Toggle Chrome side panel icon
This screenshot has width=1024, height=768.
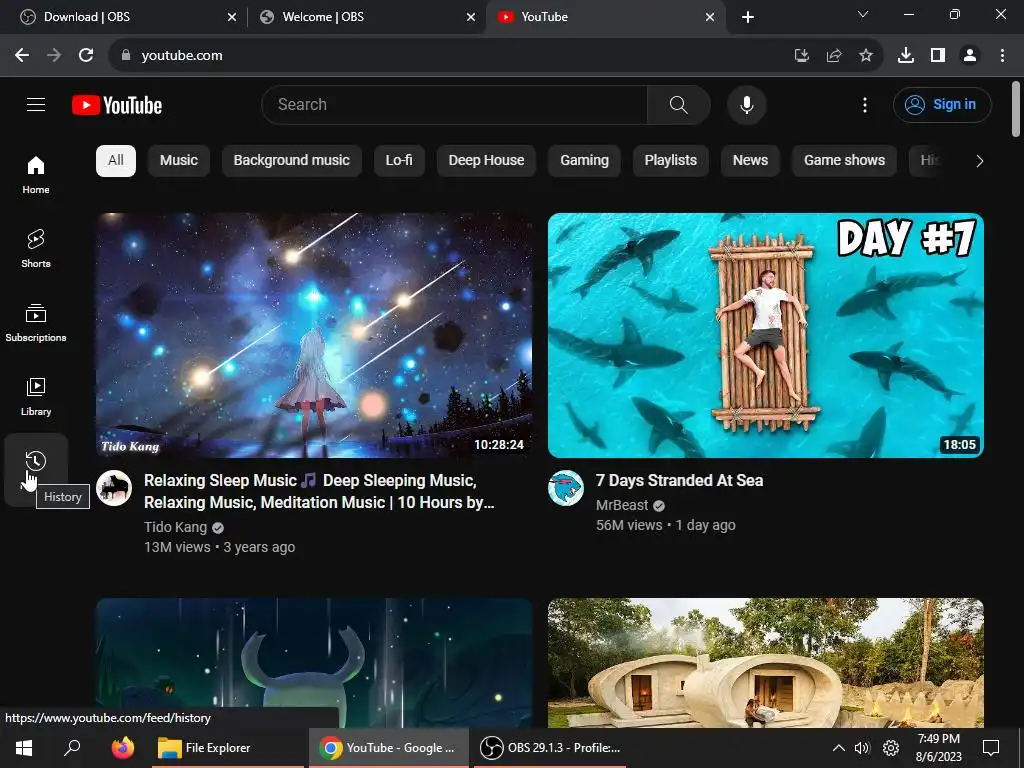(x=938, y=56)
